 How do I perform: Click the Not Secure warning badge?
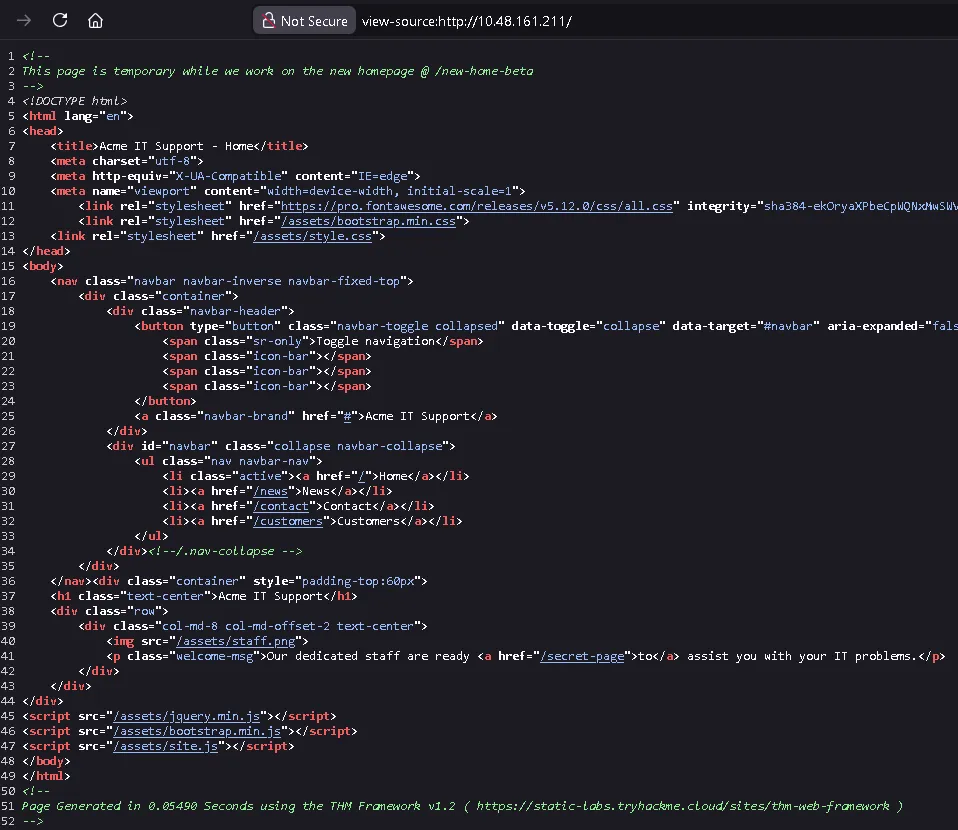pyautogui.click(x=304, y=21)
